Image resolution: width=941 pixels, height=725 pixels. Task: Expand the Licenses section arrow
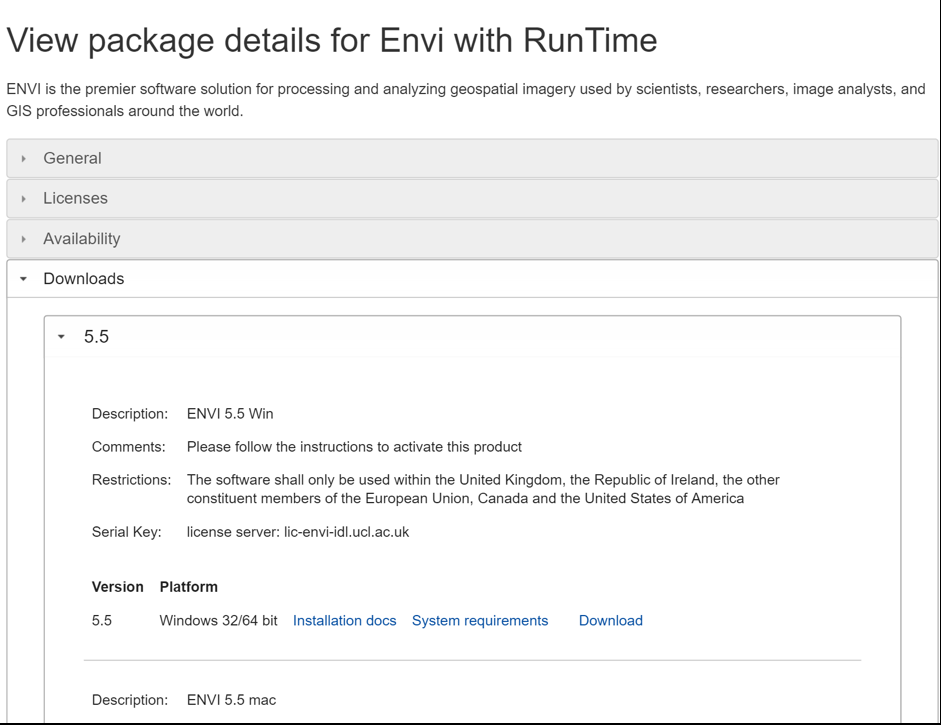[23, 199]
